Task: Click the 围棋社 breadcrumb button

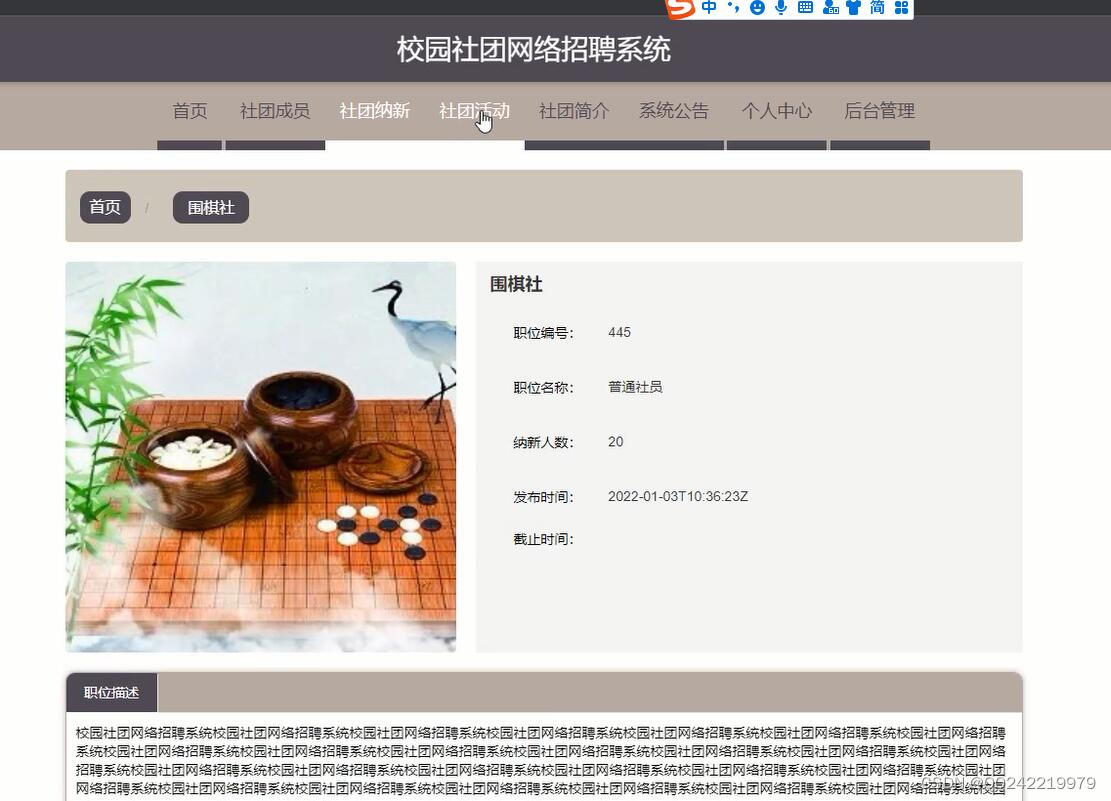Action: (210, 207)
